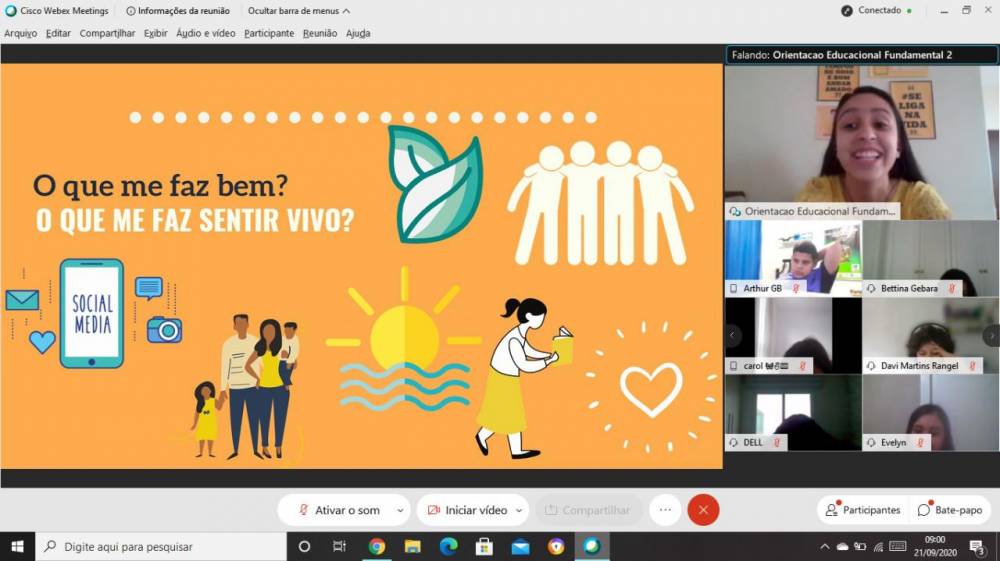
Task: Open the Reunião menu
Action: pyautogui.click(x=320, y=33)
